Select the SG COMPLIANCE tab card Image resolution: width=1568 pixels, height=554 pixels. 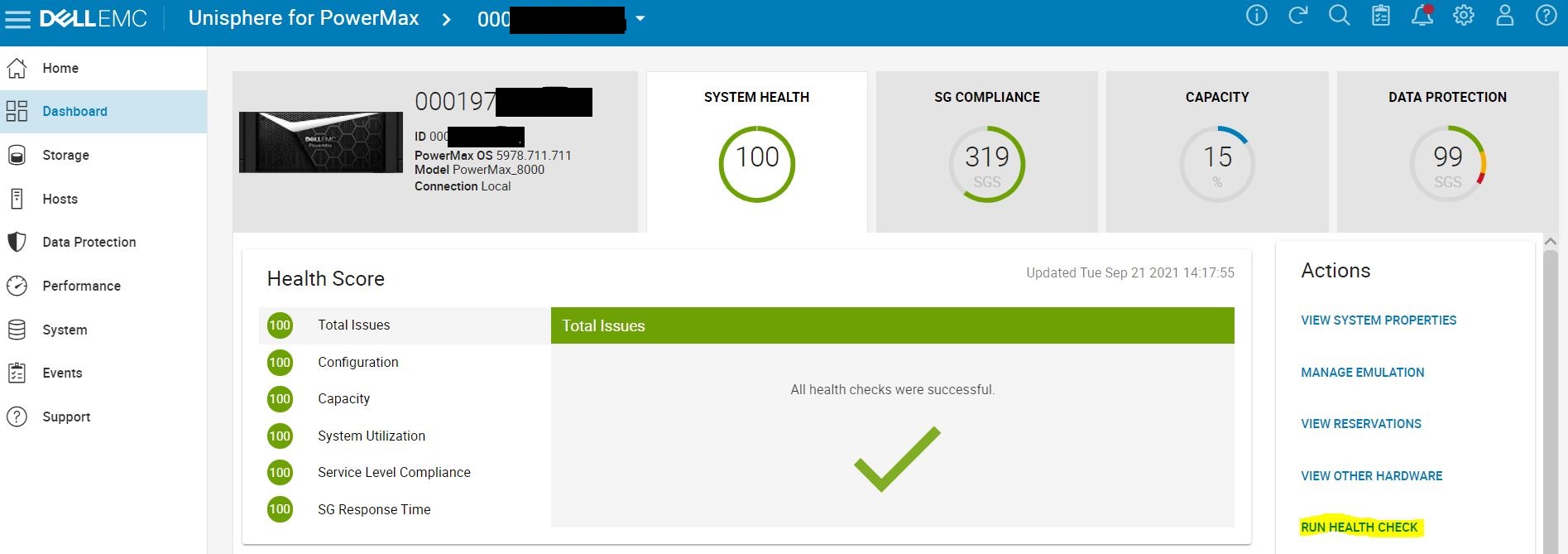coord(987,152)
